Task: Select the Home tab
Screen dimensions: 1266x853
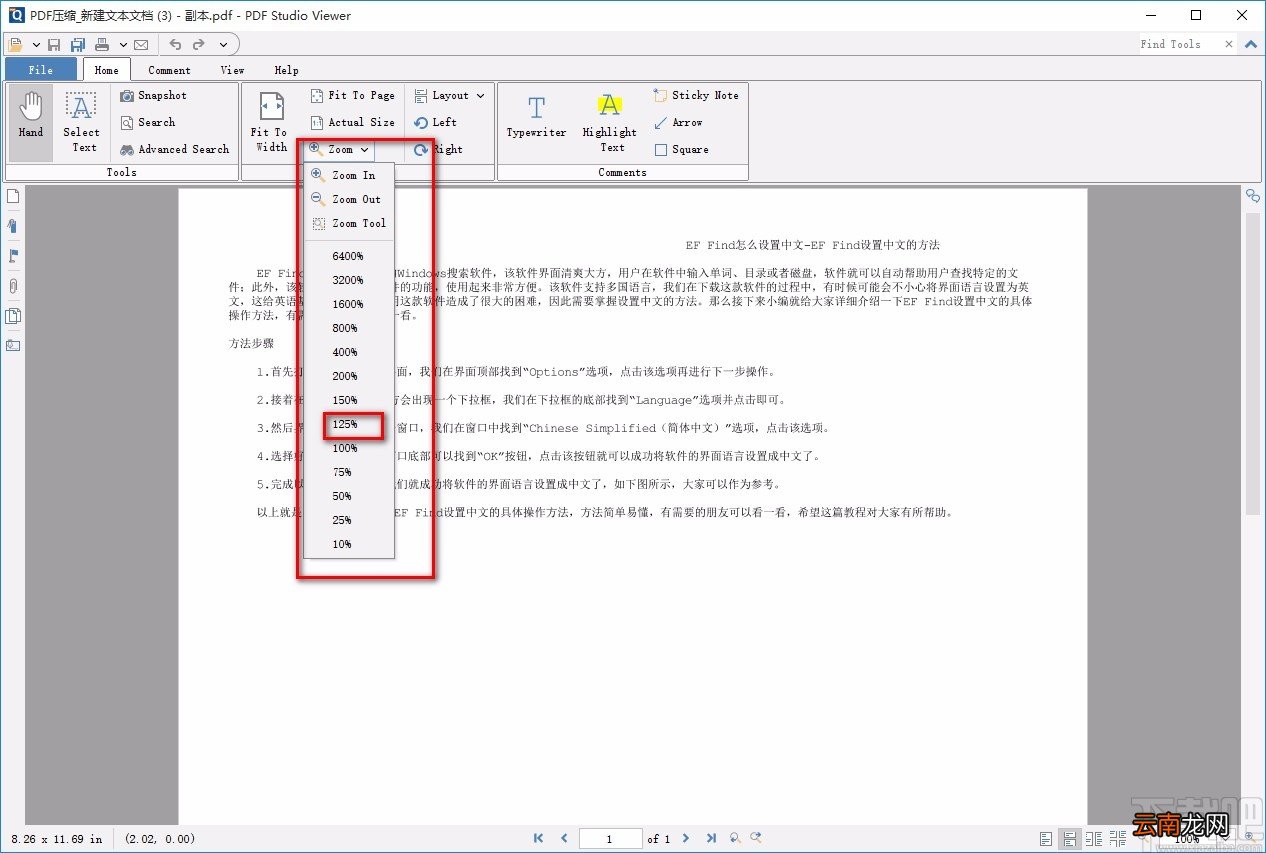Action: 106,70
